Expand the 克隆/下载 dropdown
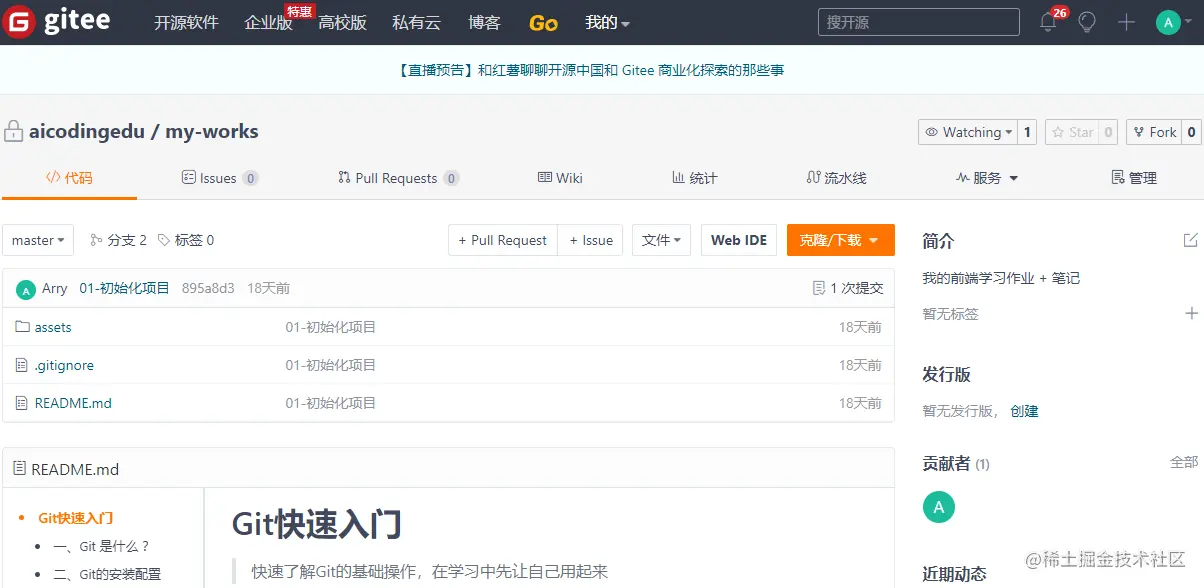1204x588 pixels. (x=840, y=240)
